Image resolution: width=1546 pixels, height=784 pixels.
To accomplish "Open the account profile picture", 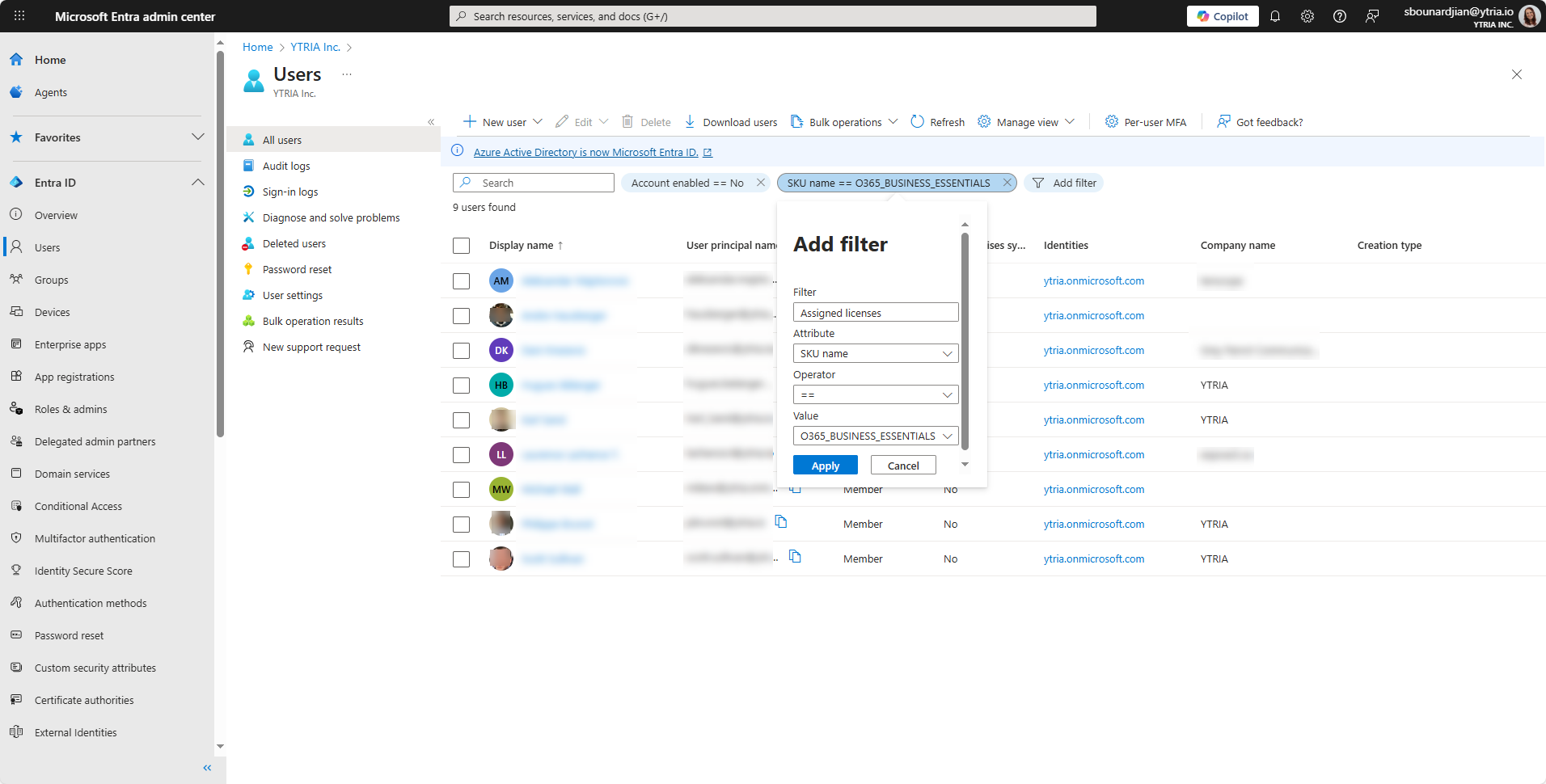I will (1529, 16).
